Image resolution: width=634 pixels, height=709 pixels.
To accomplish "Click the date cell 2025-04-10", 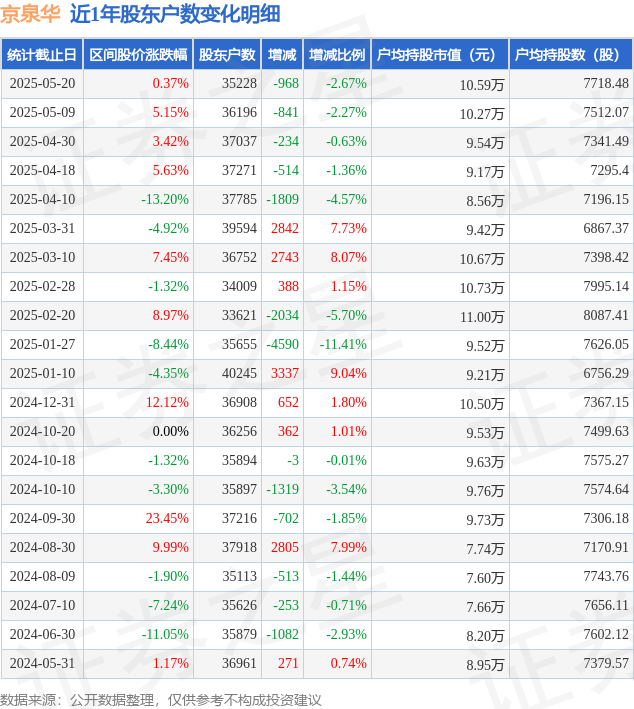I will 43,199.
